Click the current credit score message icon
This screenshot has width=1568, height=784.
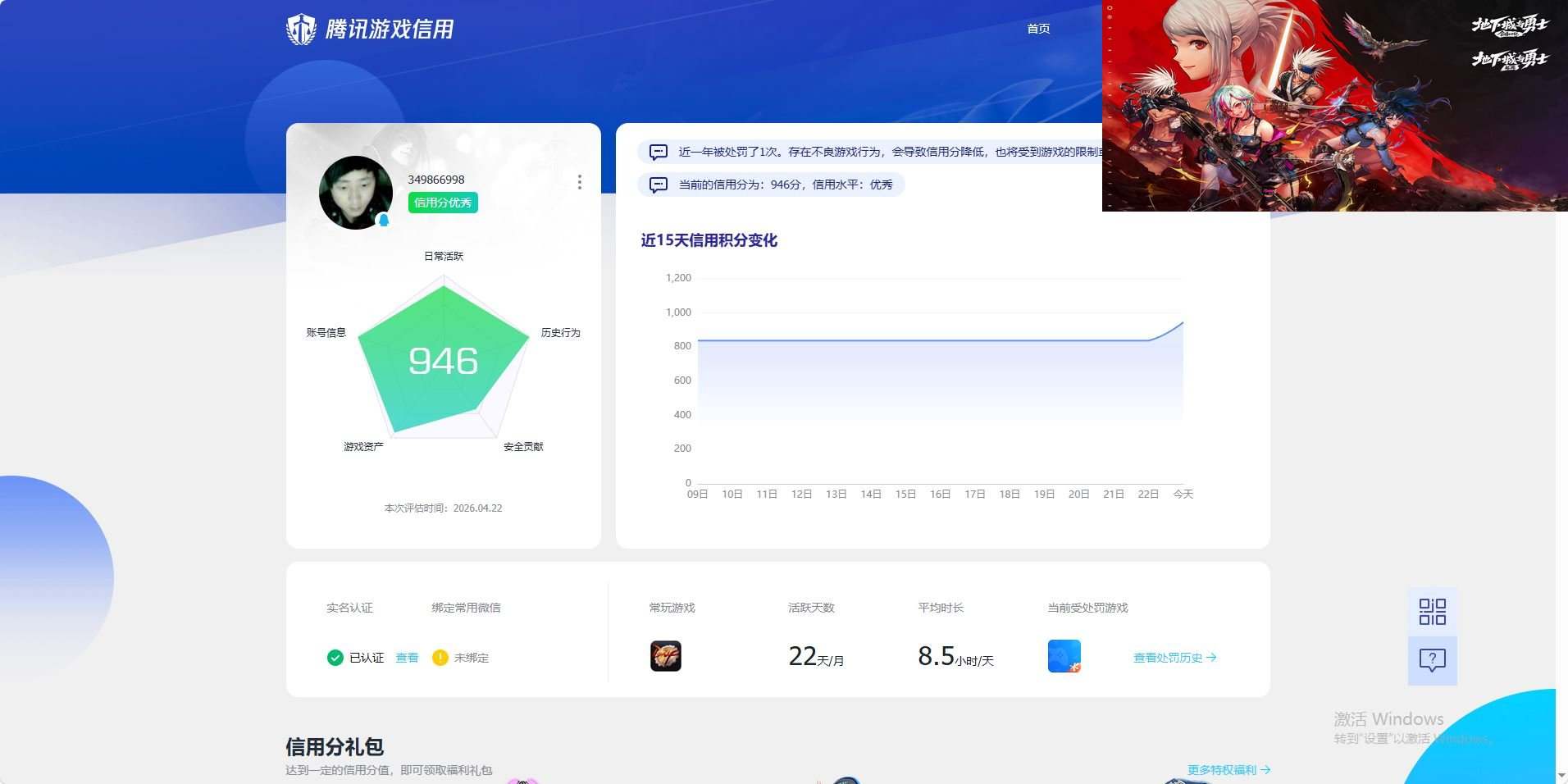658,185
